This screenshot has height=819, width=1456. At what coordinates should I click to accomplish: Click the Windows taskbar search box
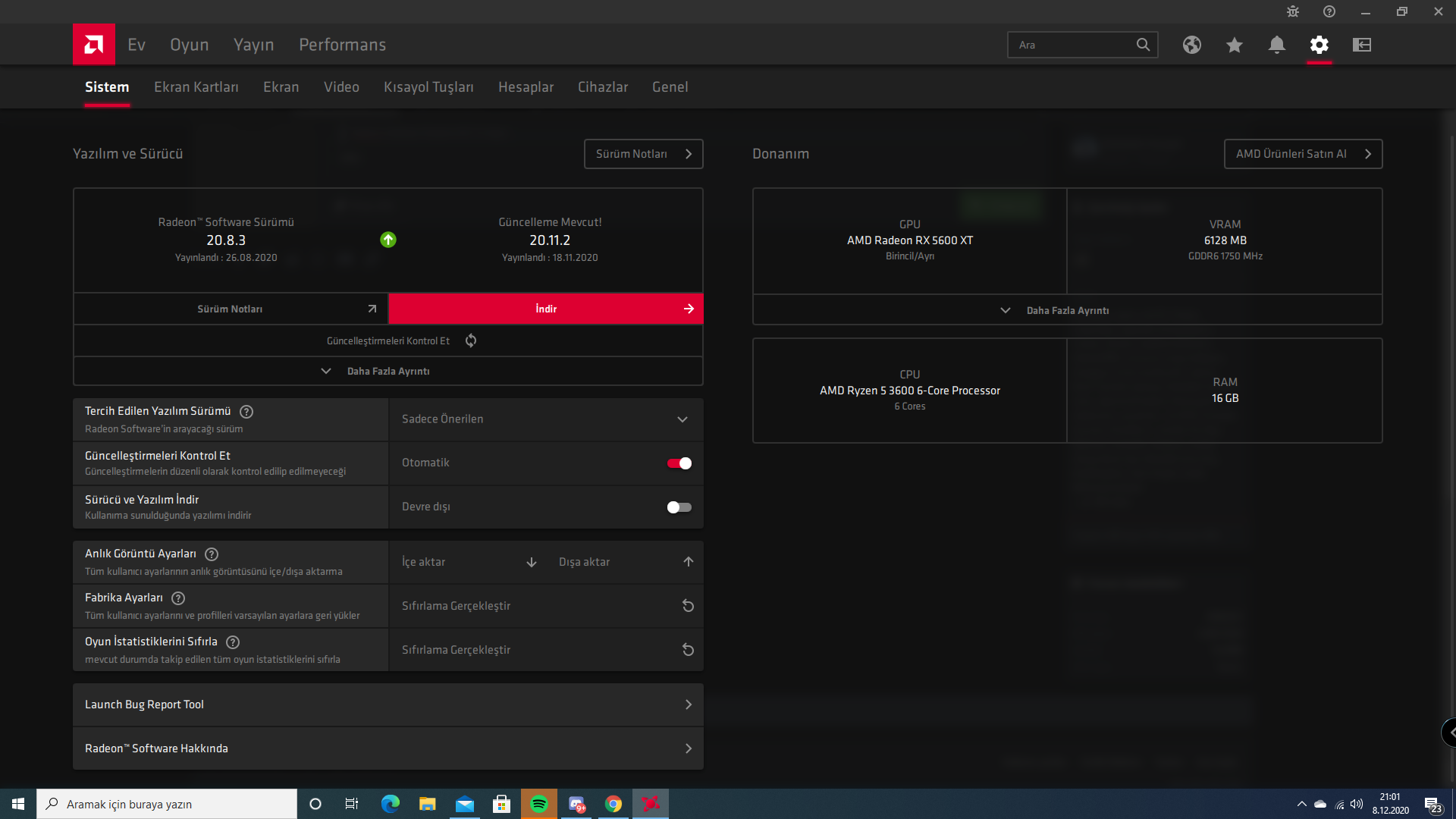(x=167, y=804)
